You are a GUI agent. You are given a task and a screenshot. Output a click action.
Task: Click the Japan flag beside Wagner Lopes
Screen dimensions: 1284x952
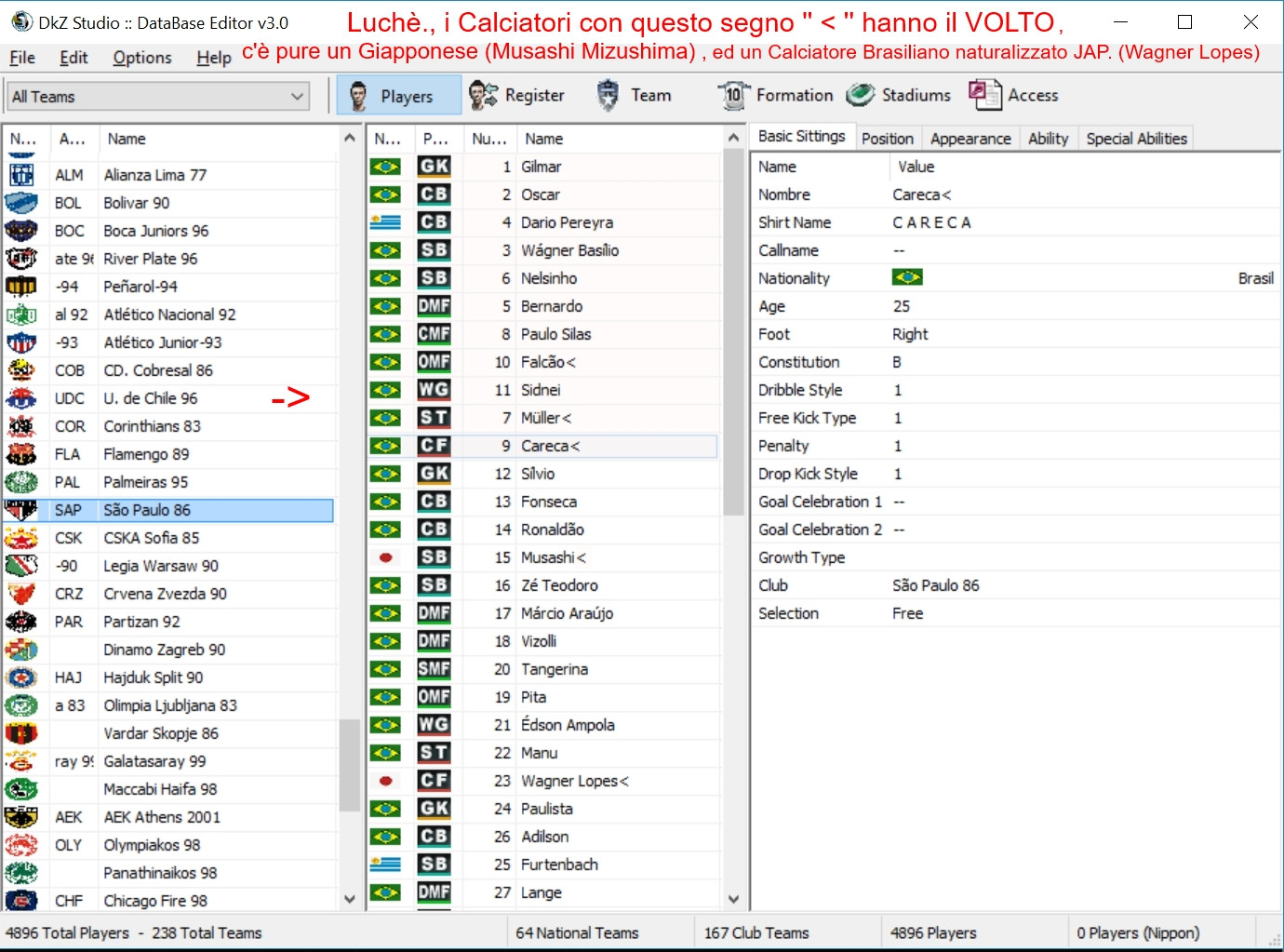tap(385, 781)
